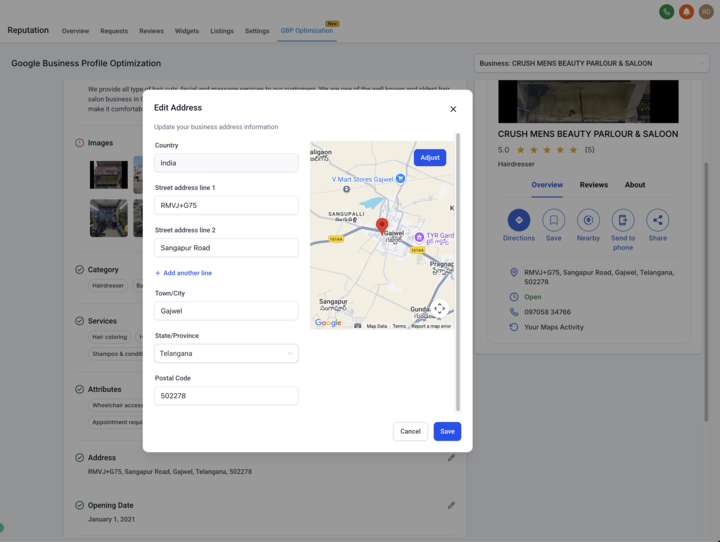Viewport: 720px width, 542px height.
Task: Go to the Widgets nav tab
Action: tap(186, 31)
